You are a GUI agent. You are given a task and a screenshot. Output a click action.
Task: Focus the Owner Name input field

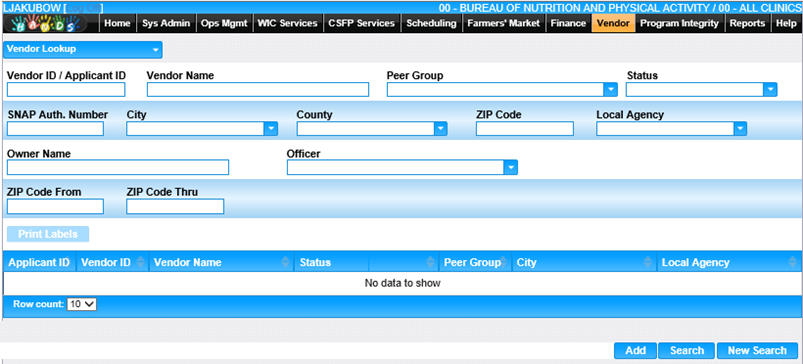click(118, 167)
